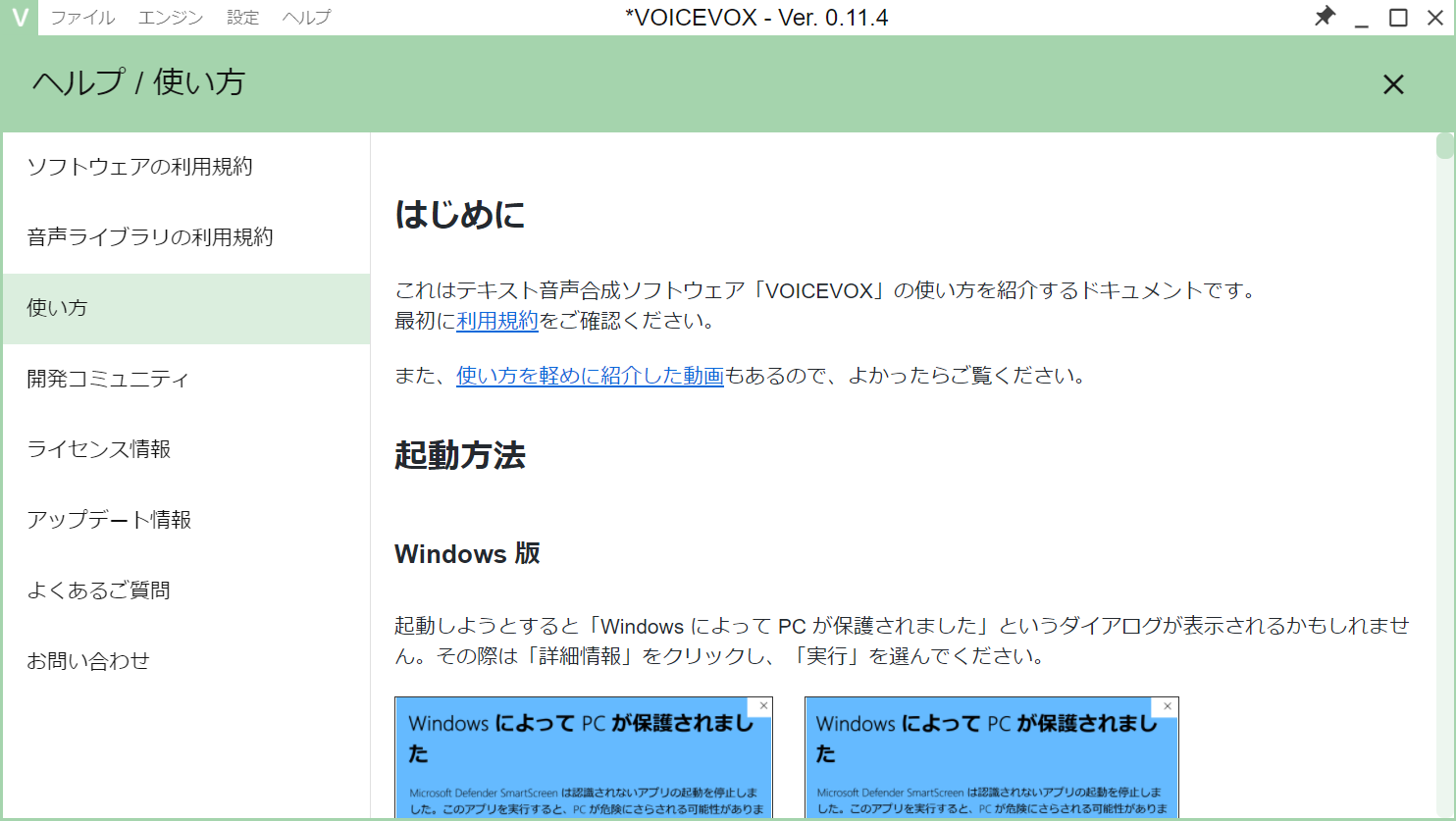Open the 設定 menu
Image resolution: width=1456 pixels, height=821 pixels.
(242, 18)
